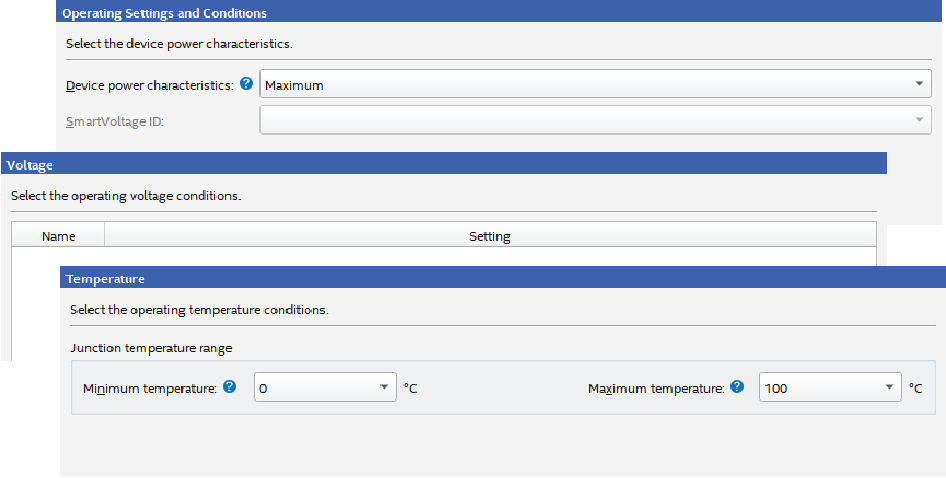
Task: Click the 'Device power characteristics:' label
Action: click(x=150, y=85)
